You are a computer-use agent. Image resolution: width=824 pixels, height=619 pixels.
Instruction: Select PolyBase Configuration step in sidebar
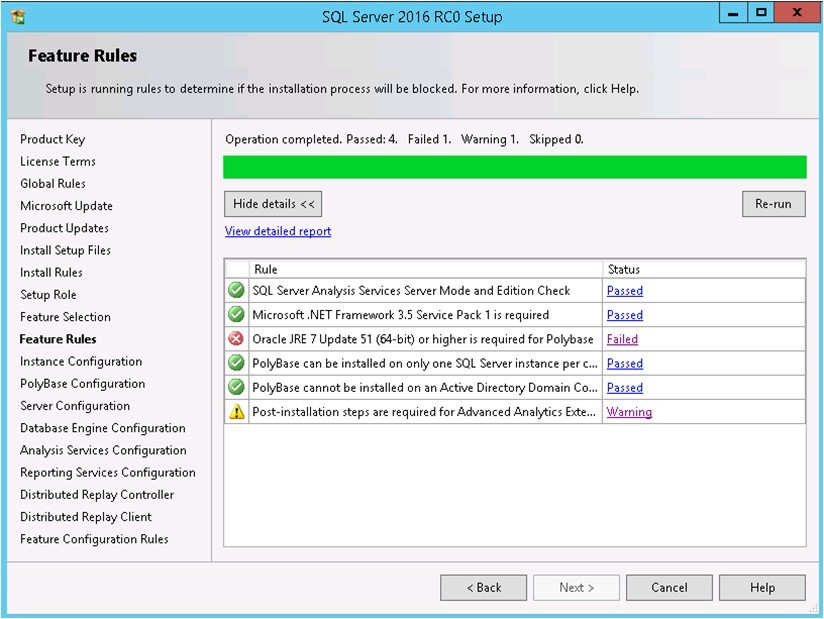click(83, 384)
